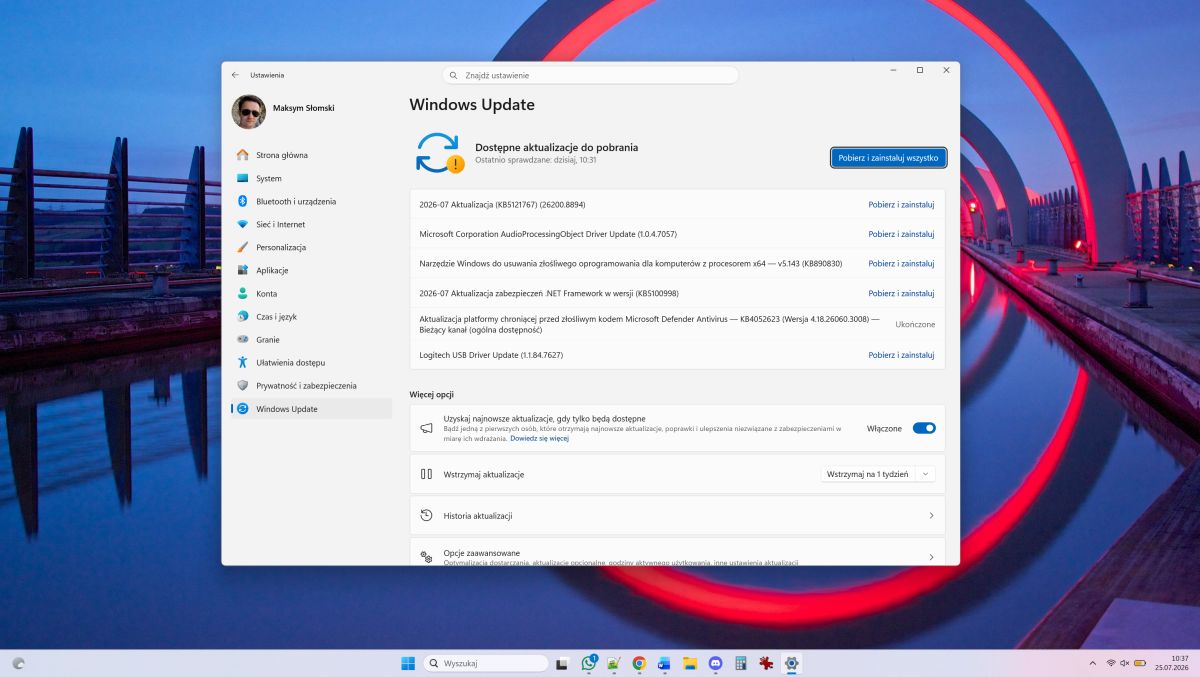Open the red splat app in taskbar
The height and width of the screenshot is (677, 1200).
(766, 663)
